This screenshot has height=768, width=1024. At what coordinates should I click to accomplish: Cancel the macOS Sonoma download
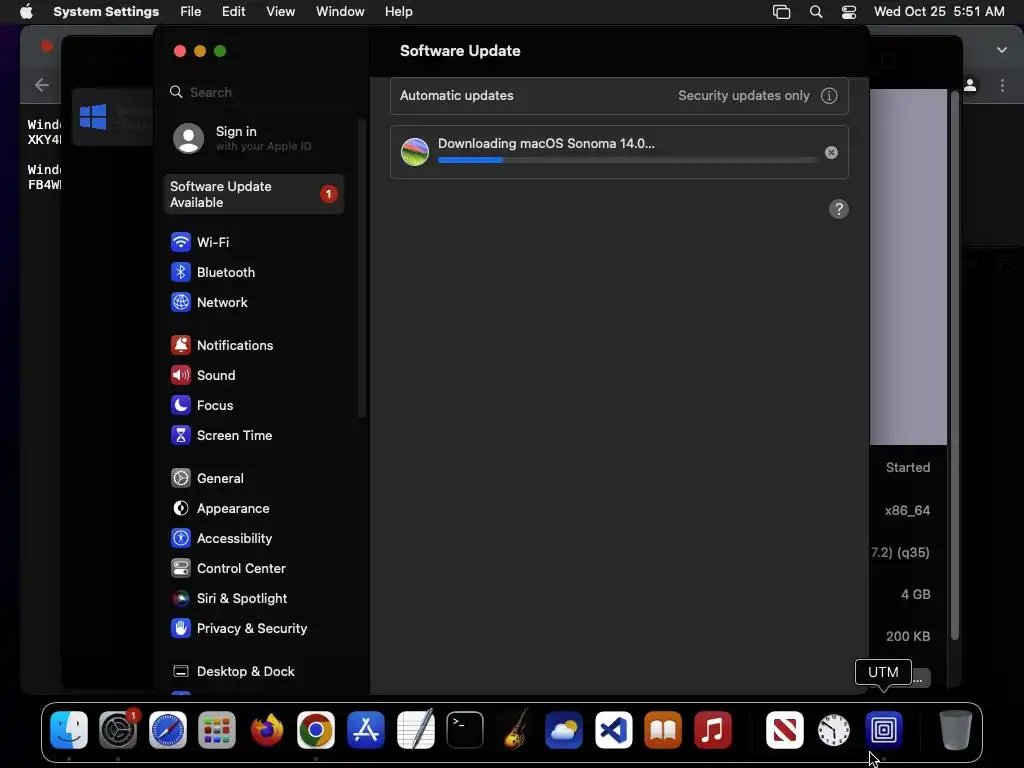(x=831, y=153)
